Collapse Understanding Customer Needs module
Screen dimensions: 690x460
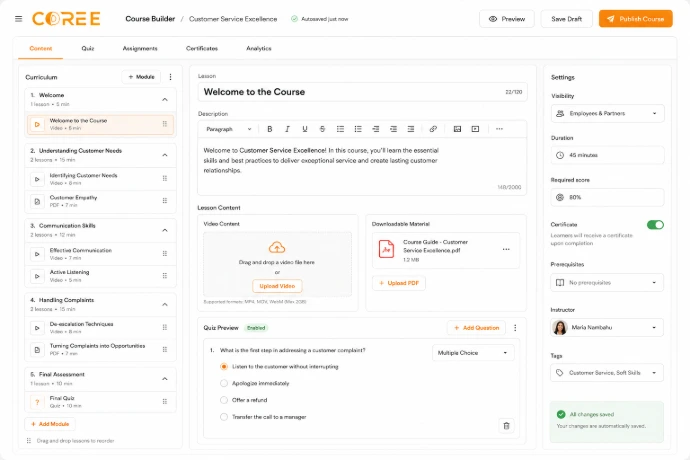[x=165, y=155]
